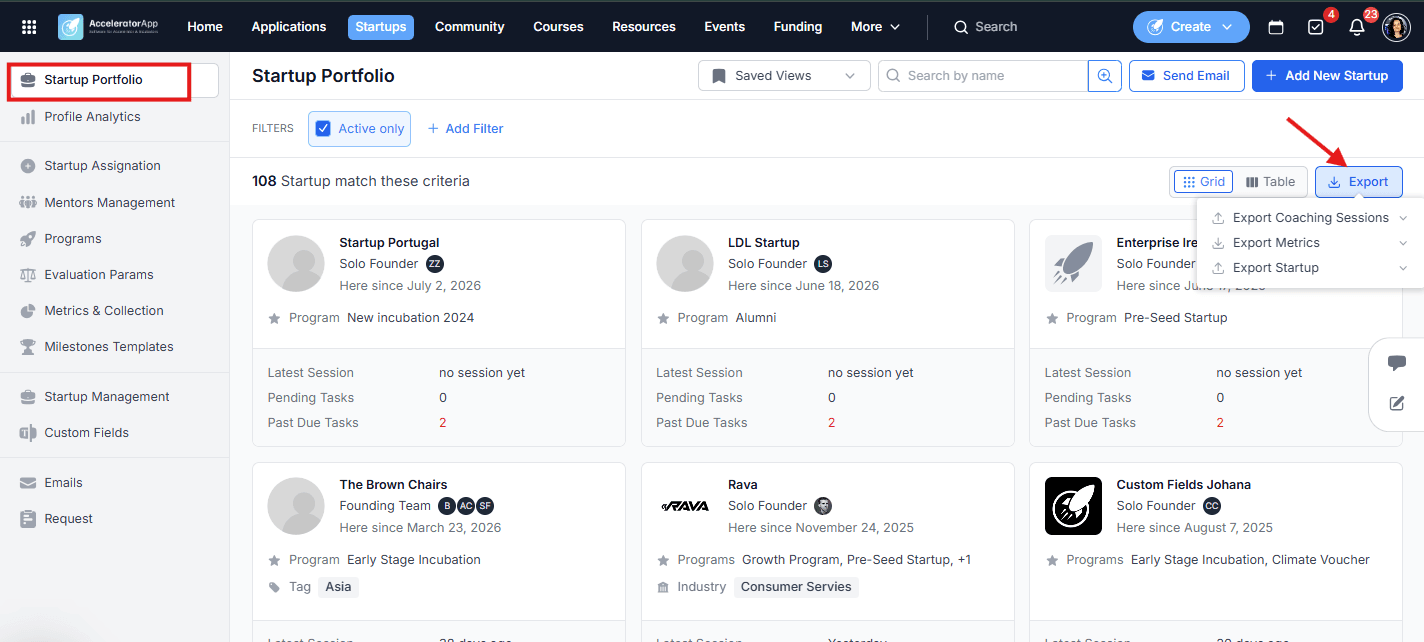Open the chat bubble floating icon
Screen dimensions: 1424x642
point(1397,363)
